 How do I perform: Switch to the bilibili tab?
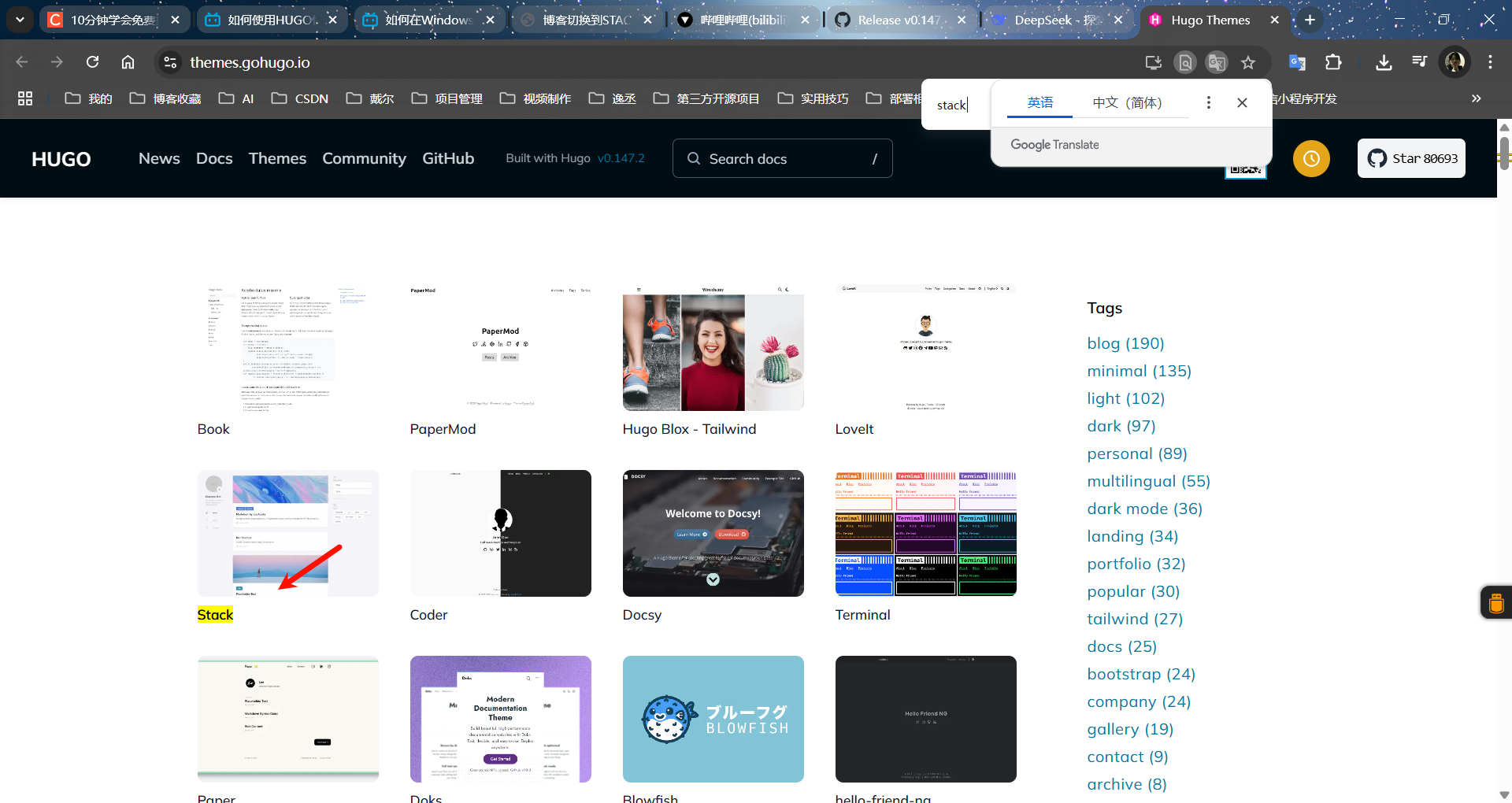point(743,20)
